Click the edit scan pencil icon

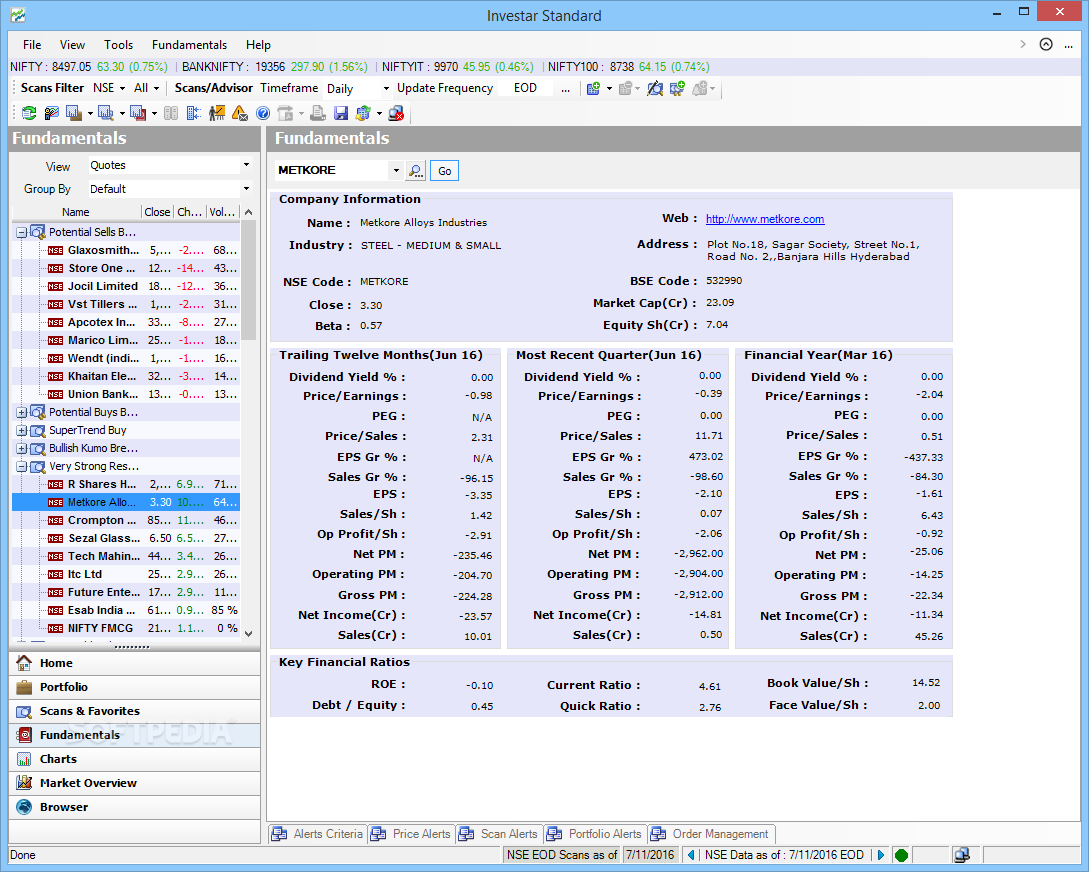tap(654, 88)
